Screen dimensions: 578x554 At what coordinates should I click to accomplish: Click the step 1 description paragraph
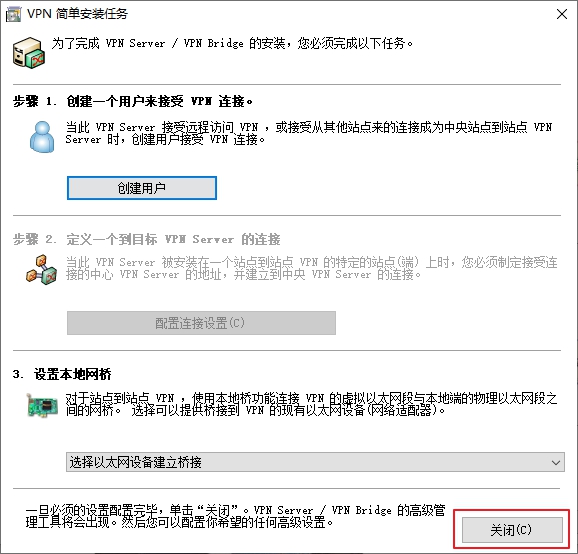coord(309,133)
